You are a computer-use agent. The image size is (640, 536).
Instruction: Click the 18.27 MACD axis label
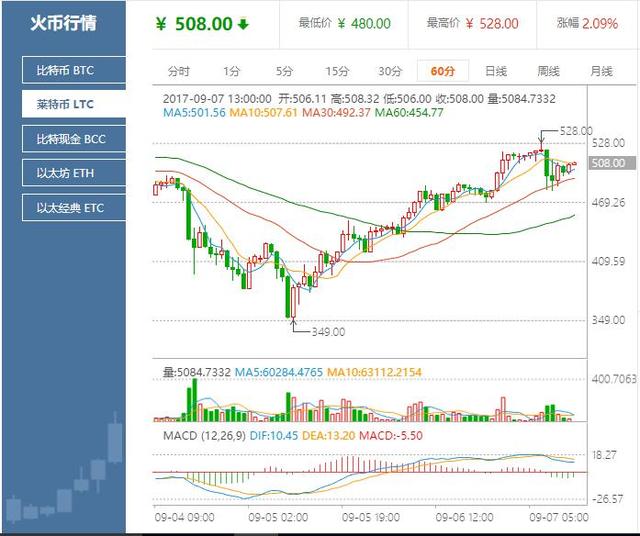(604, 455)
